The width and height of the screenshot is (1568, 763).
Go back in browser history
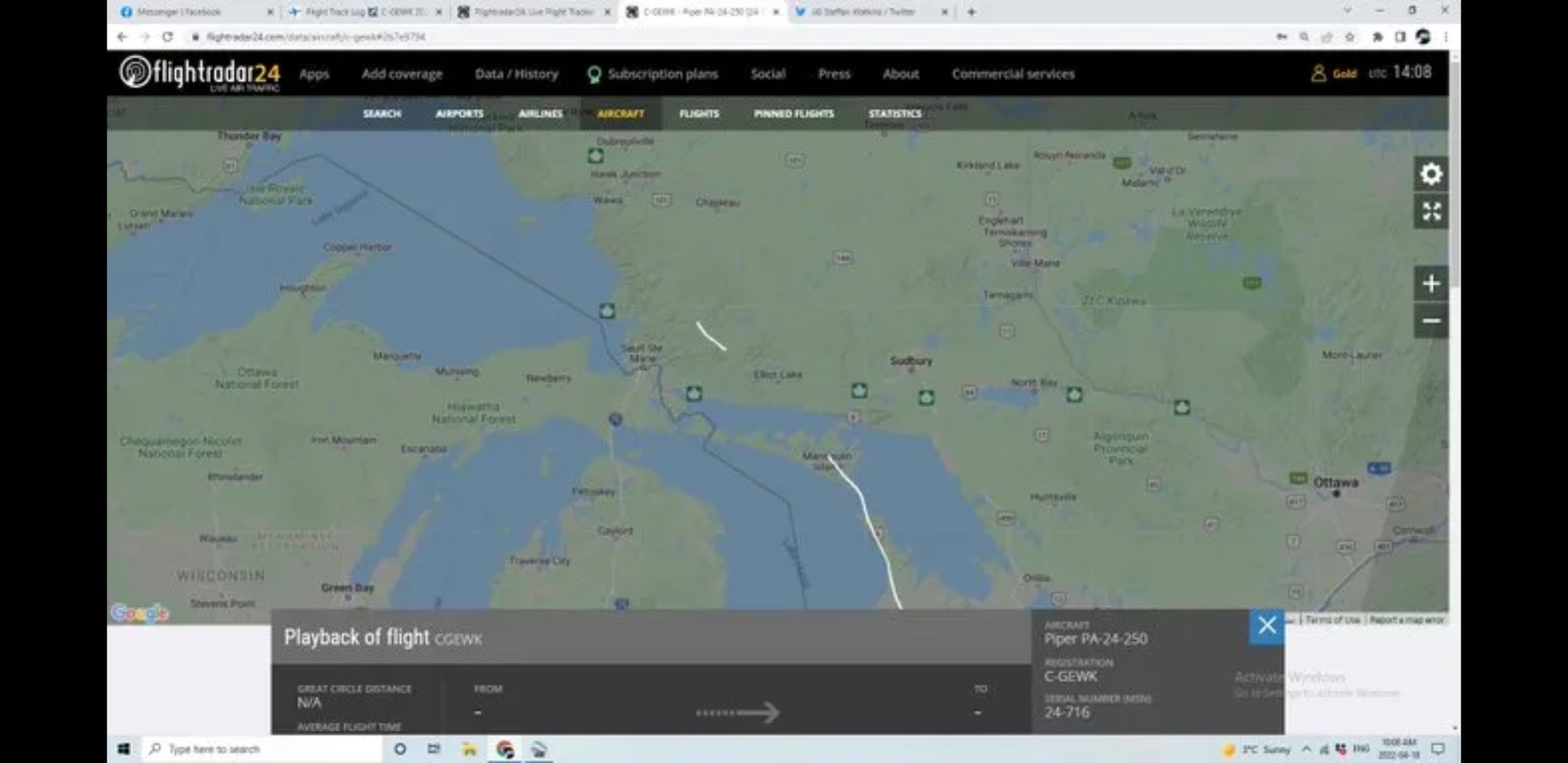click(x=123, y=37)
